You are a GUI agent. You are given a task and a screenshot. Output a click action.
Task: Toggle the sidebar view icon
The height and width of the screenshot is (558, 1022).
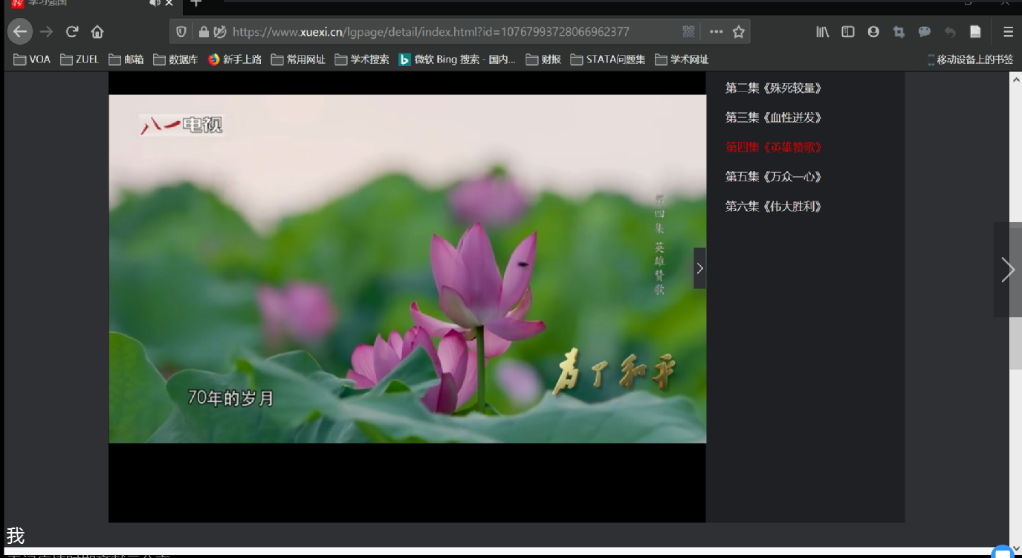[x=848, y=32]
